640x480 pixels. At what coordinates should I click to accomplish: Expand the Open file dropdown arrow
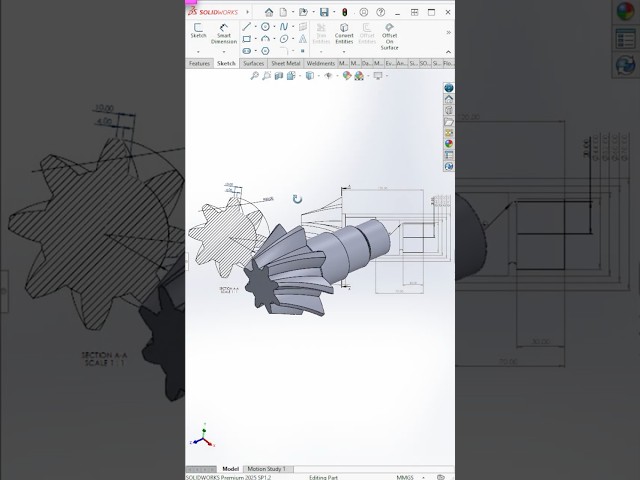point(313,12)
